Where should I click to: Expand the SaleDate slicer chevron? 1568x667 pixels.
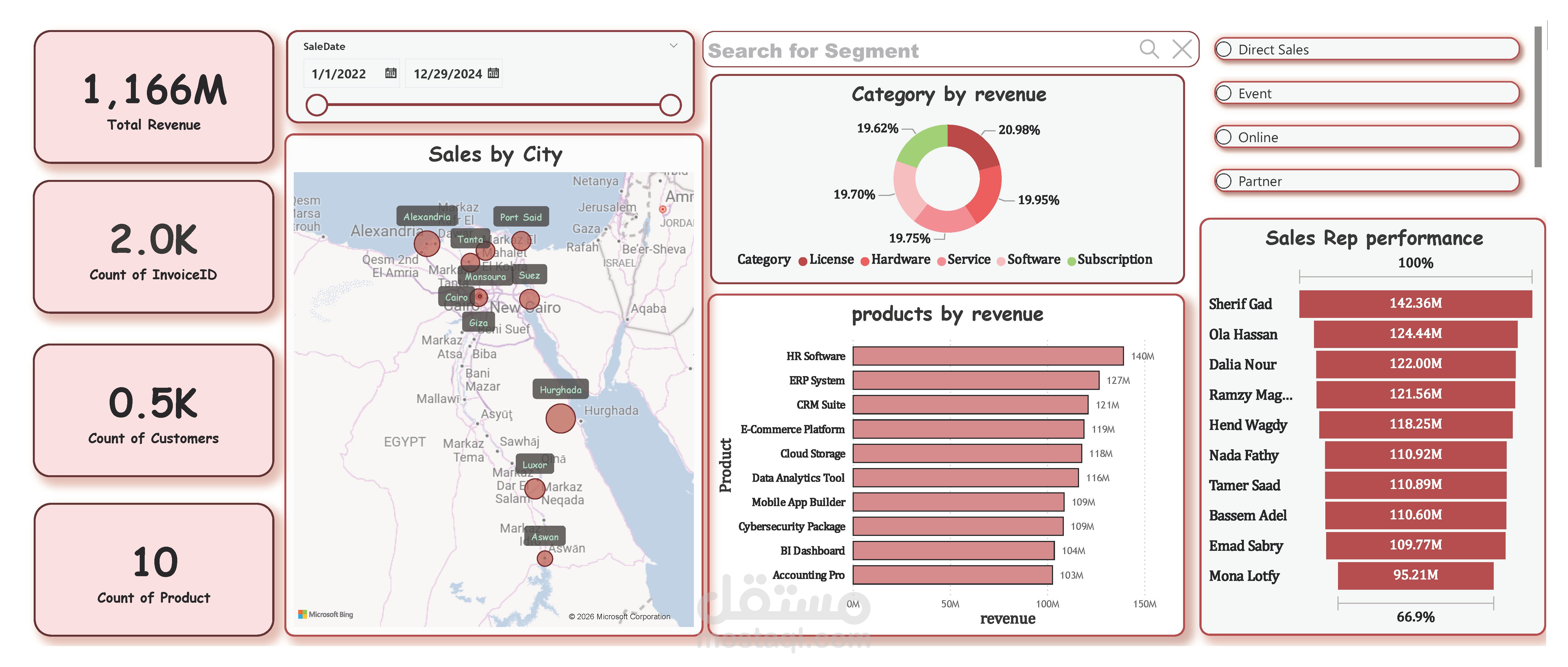click(673, 46)
